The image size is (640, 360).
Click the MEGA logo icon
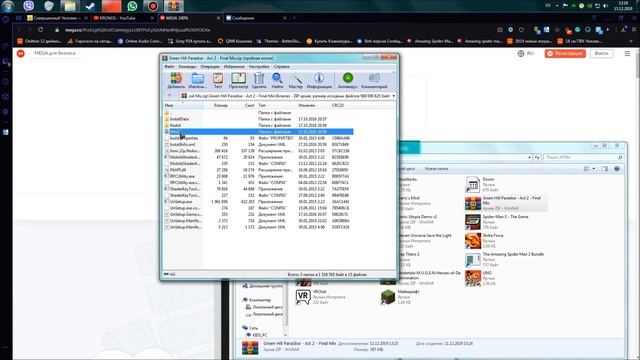[x=20, y=53]
